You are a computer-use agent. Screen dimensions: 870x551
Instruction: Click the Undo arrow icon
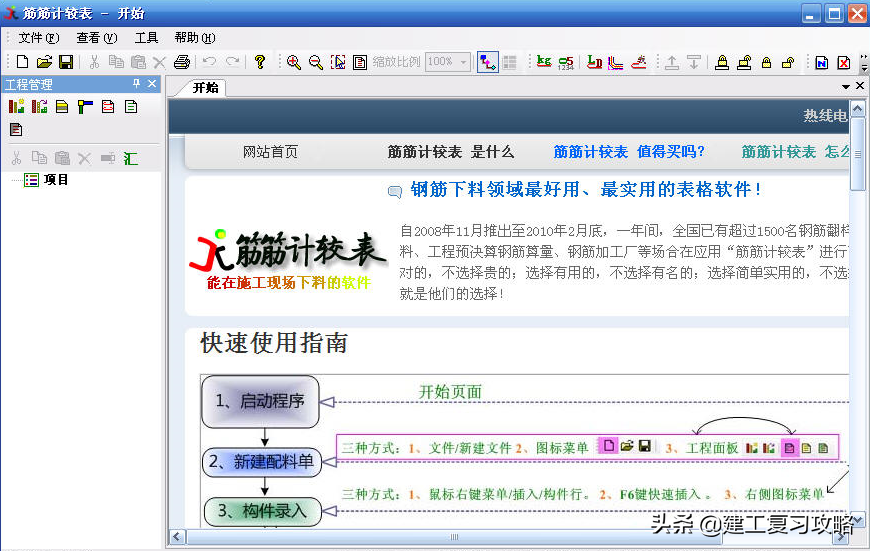click(209, 61)
